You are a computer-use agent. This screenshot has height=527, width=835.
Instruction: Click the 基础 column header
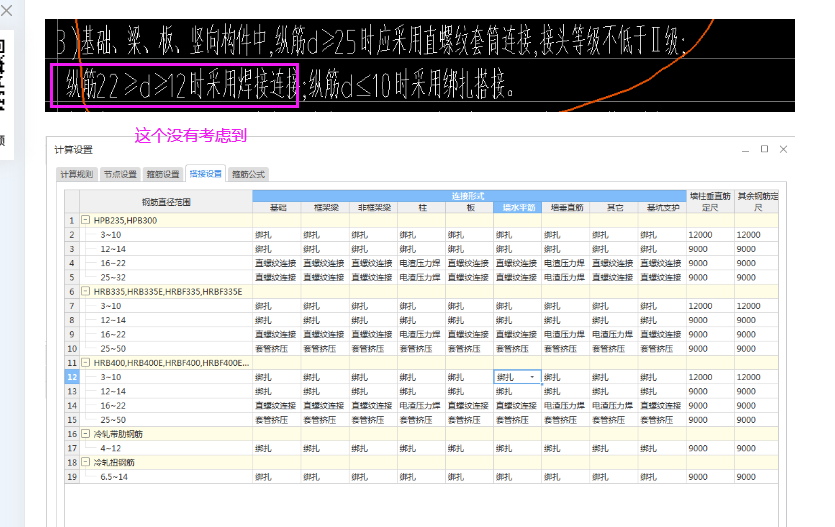[x=277, y=208]
